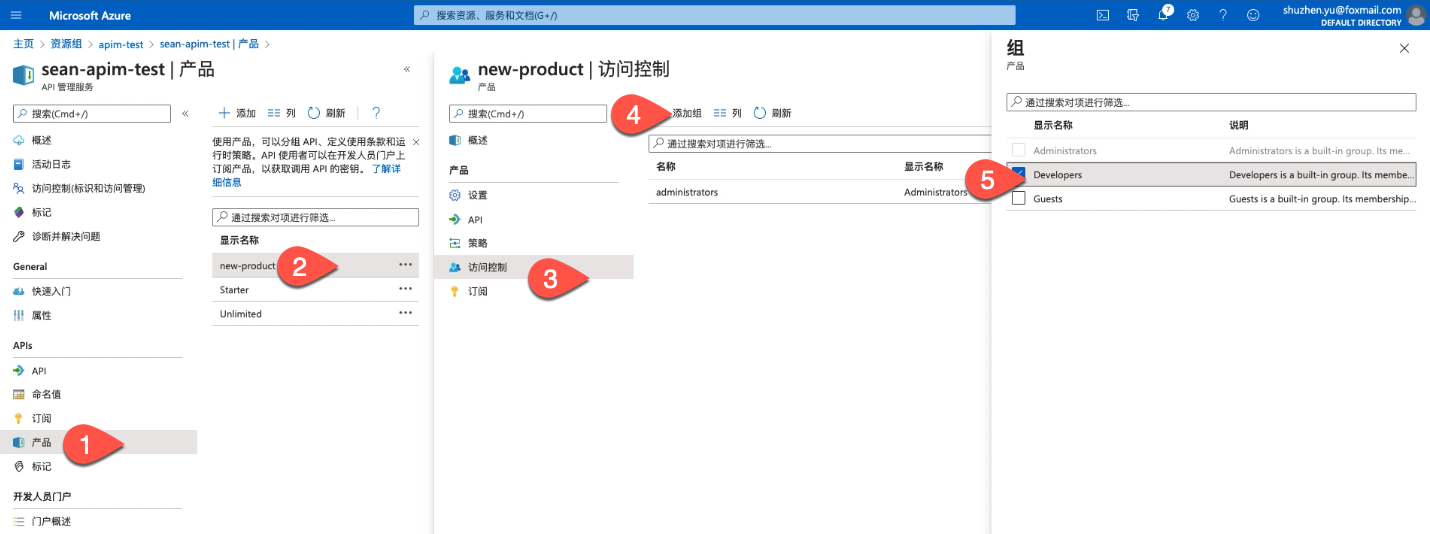1430x534 pixels.
Task: Select 产品 in the APIs section
Action: point(98,442)
